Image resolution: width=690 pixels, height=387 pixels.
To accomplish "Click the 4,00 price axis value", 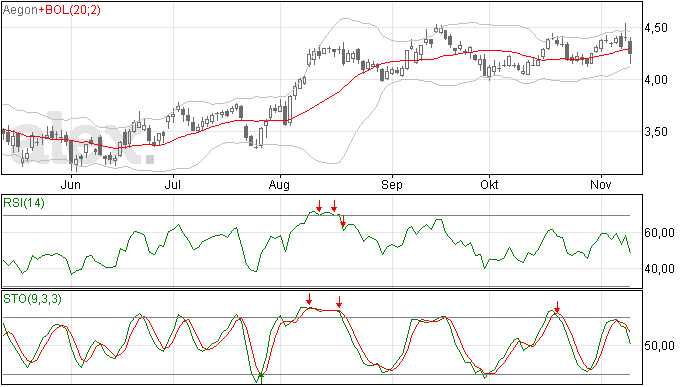I will [656, 80].
